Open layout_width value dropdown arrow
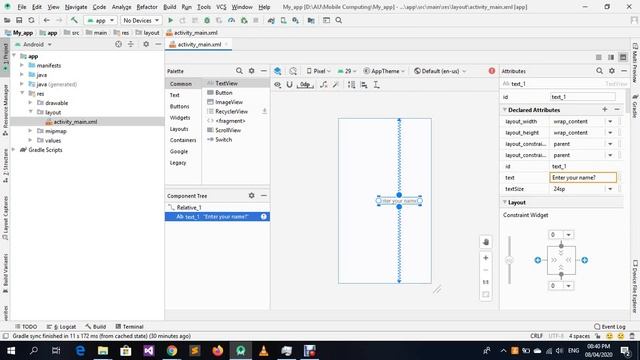 pyautogui.click(x=610, y=121)
